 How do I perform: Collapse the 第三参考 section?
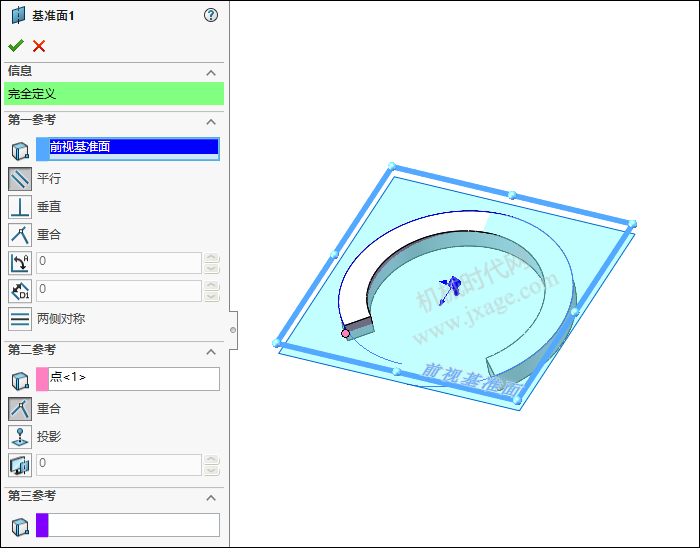coord(211,498)
